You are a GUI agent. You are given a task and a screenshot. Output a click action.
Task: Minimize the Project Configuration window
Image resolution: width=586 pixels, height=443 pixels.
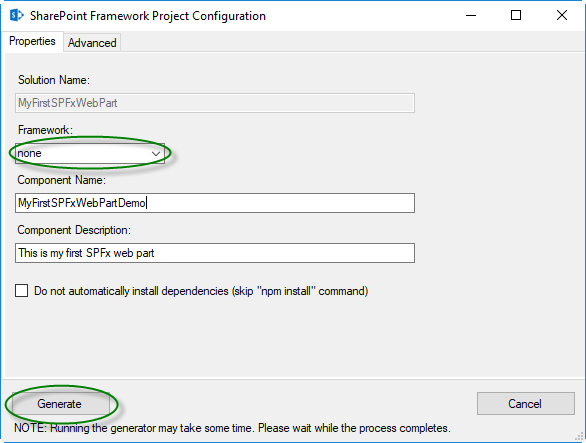(x=471, y=15)
